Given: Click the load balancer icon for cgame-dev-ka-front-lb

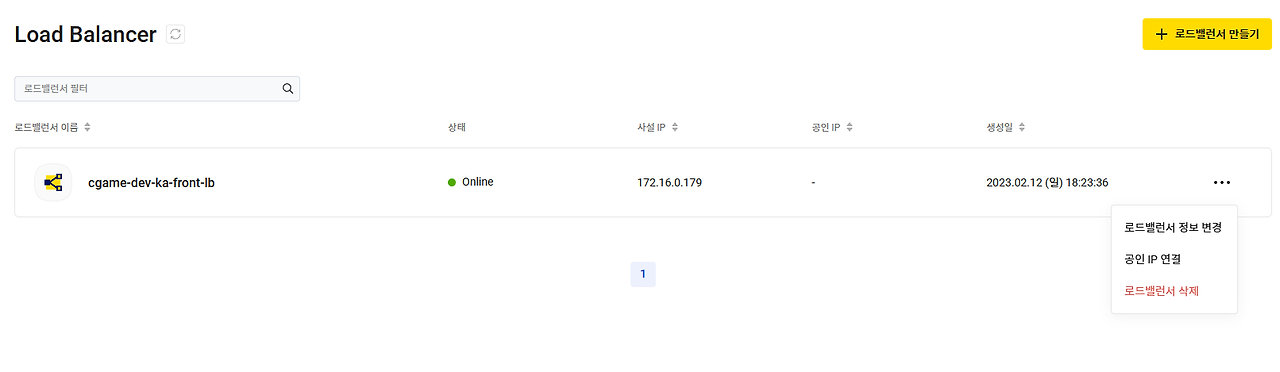Looking at the screenshot, I should [x=53, y=182].
